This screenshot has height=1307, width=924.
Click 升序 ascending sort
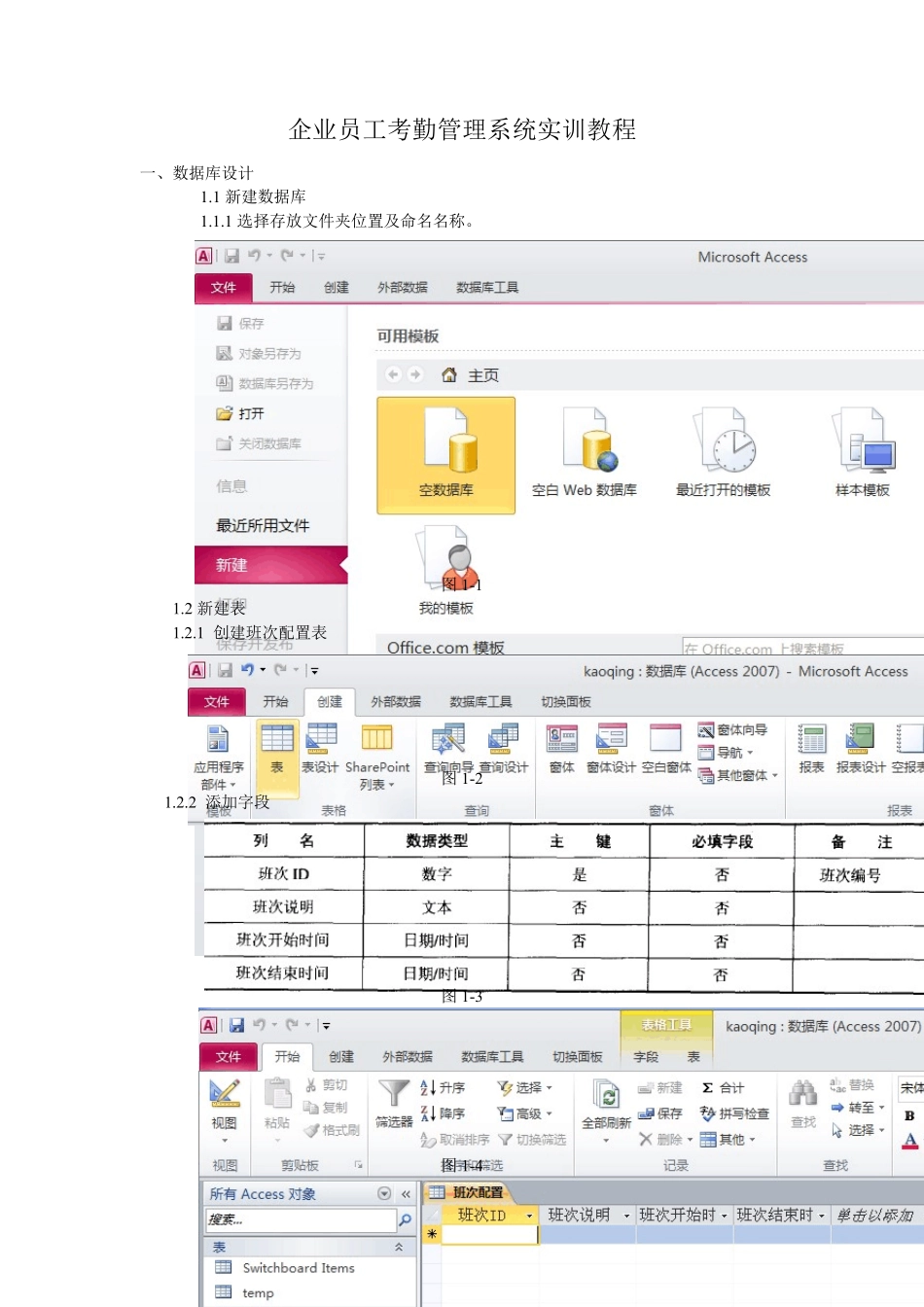tap(444, 1087)
